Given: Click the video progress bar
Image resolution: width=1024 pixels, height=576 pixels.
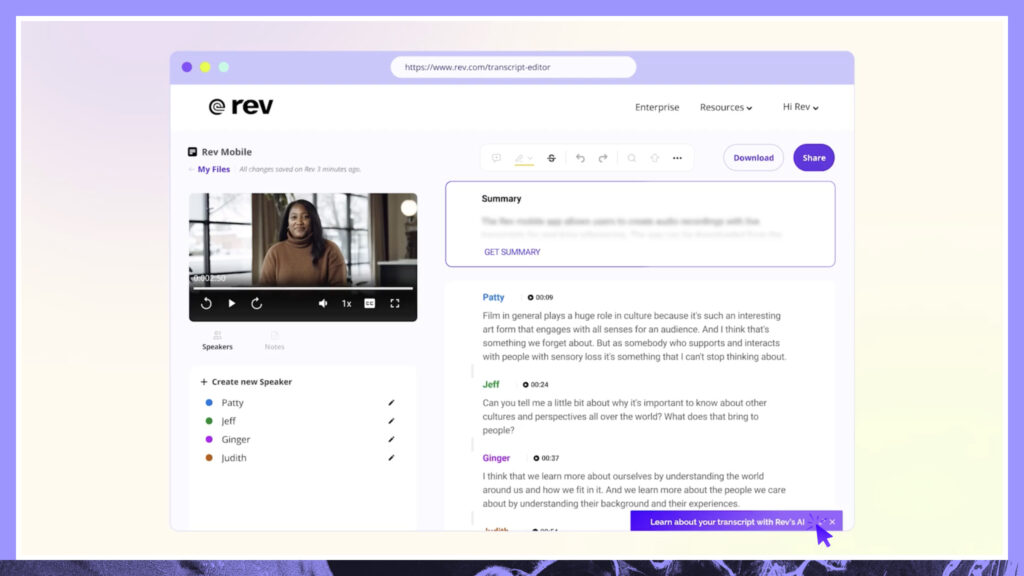Looking at the screenshot, I should pos(302,288).
